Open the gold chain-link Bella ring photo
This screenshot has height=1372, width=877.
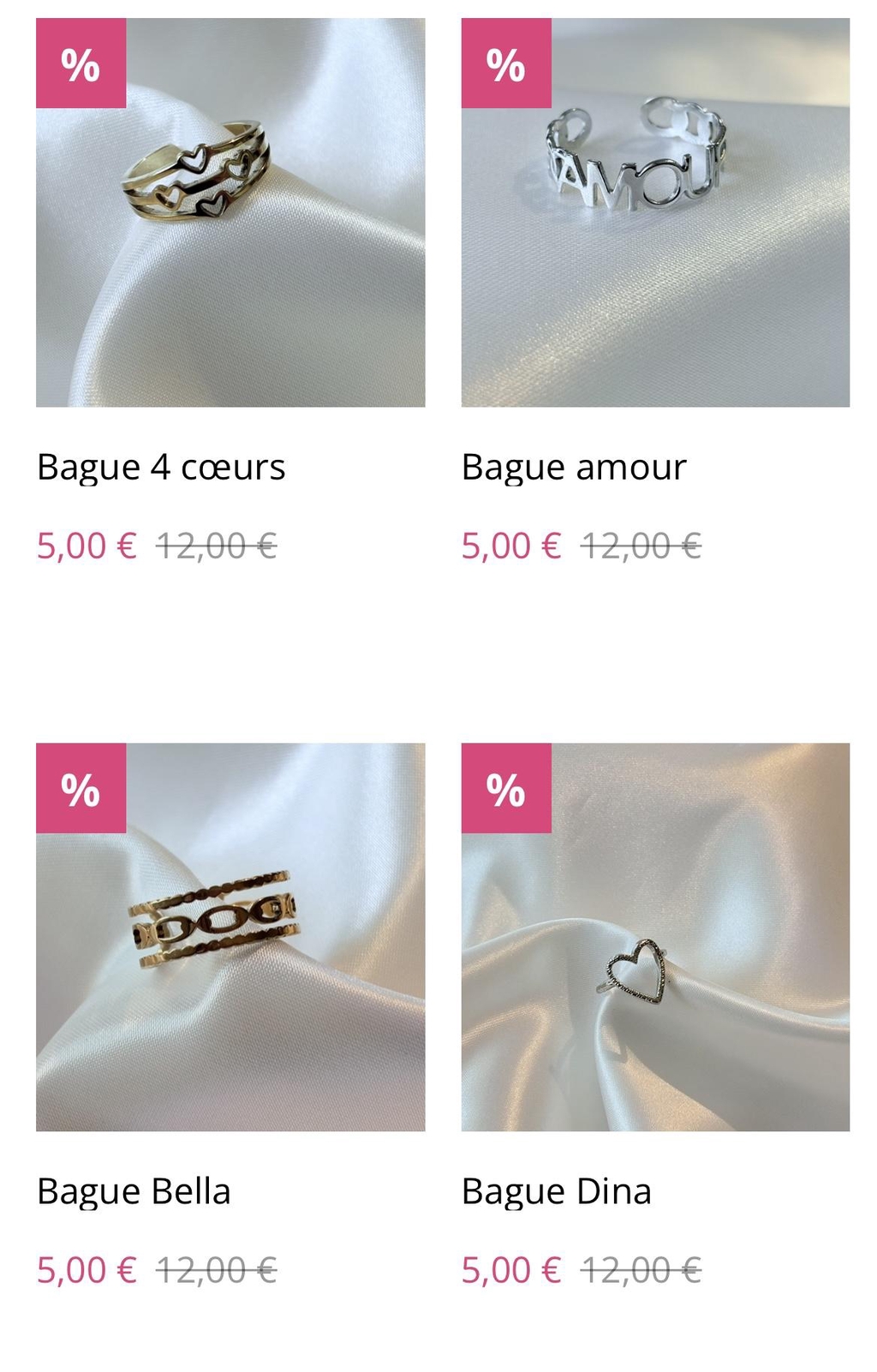point(230,937)
